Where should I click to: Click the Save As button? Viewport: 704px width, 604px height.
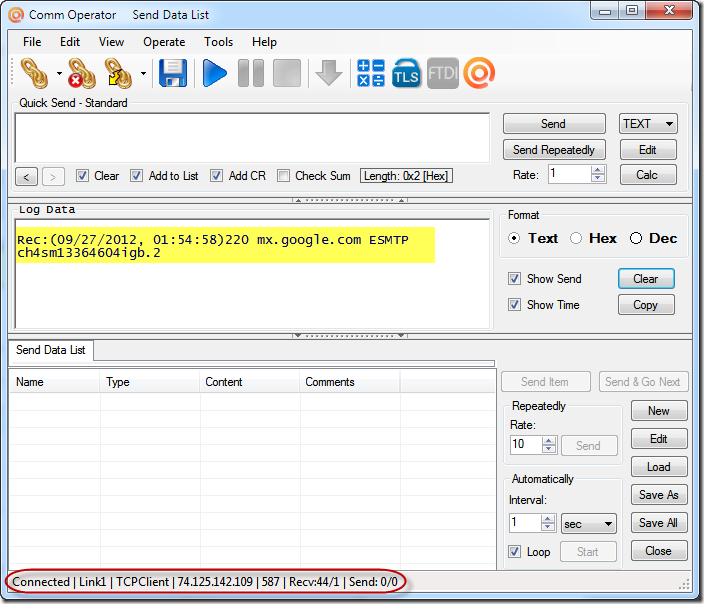(x=659, y=495)
